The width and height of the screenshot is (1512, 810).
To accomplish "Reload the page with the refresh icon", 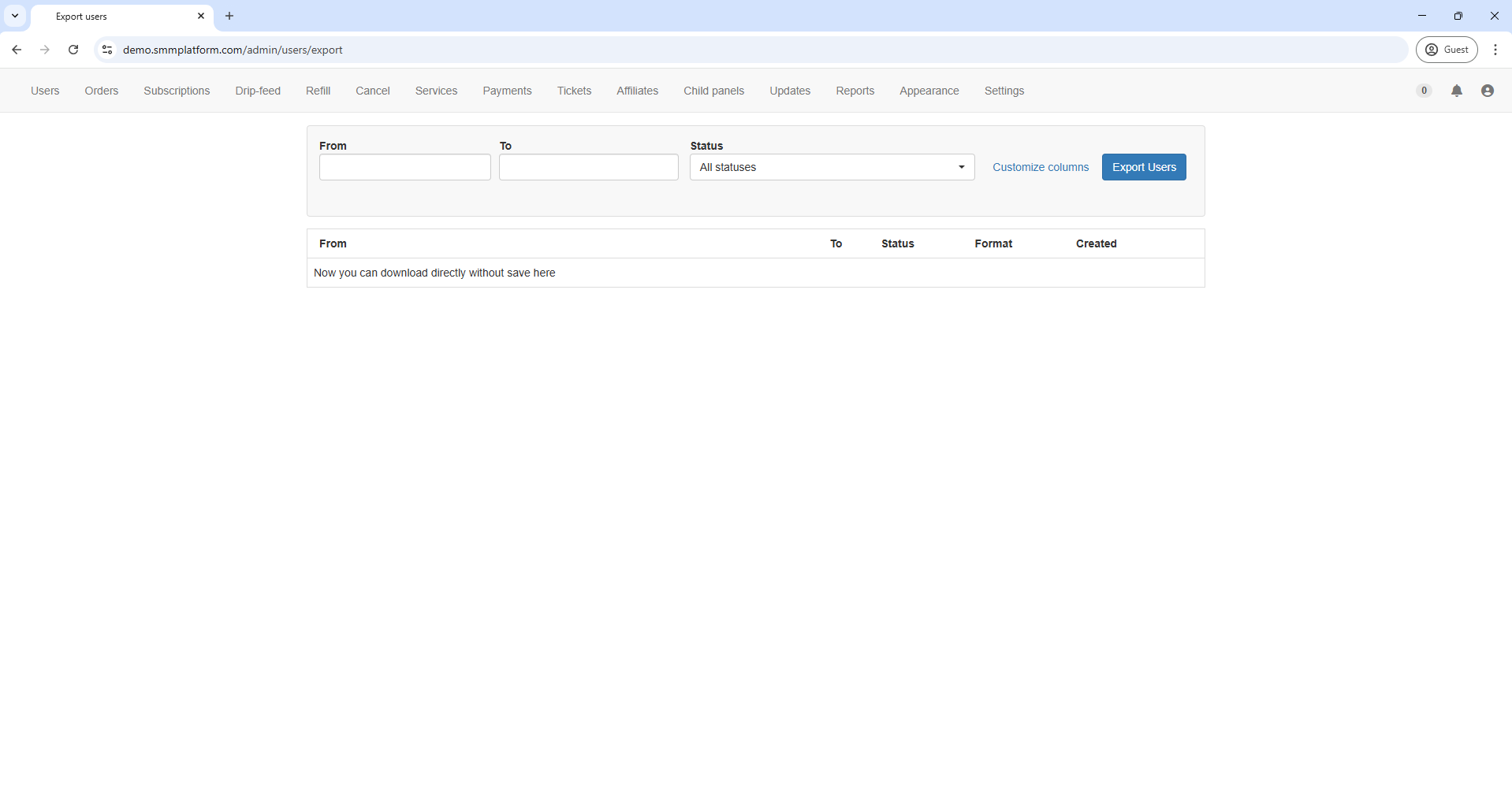I will point(73,50).
